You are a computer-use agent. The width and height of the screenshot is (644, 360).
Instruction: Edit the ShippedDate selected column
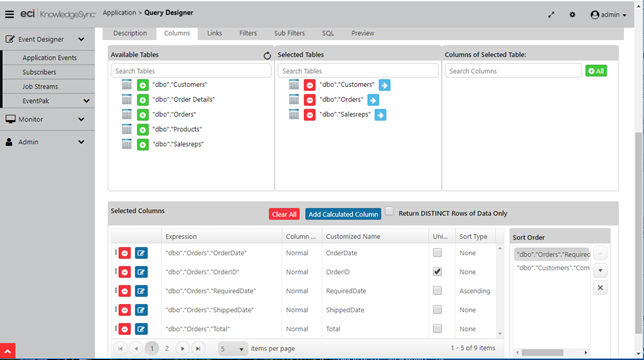coord(141,310)
